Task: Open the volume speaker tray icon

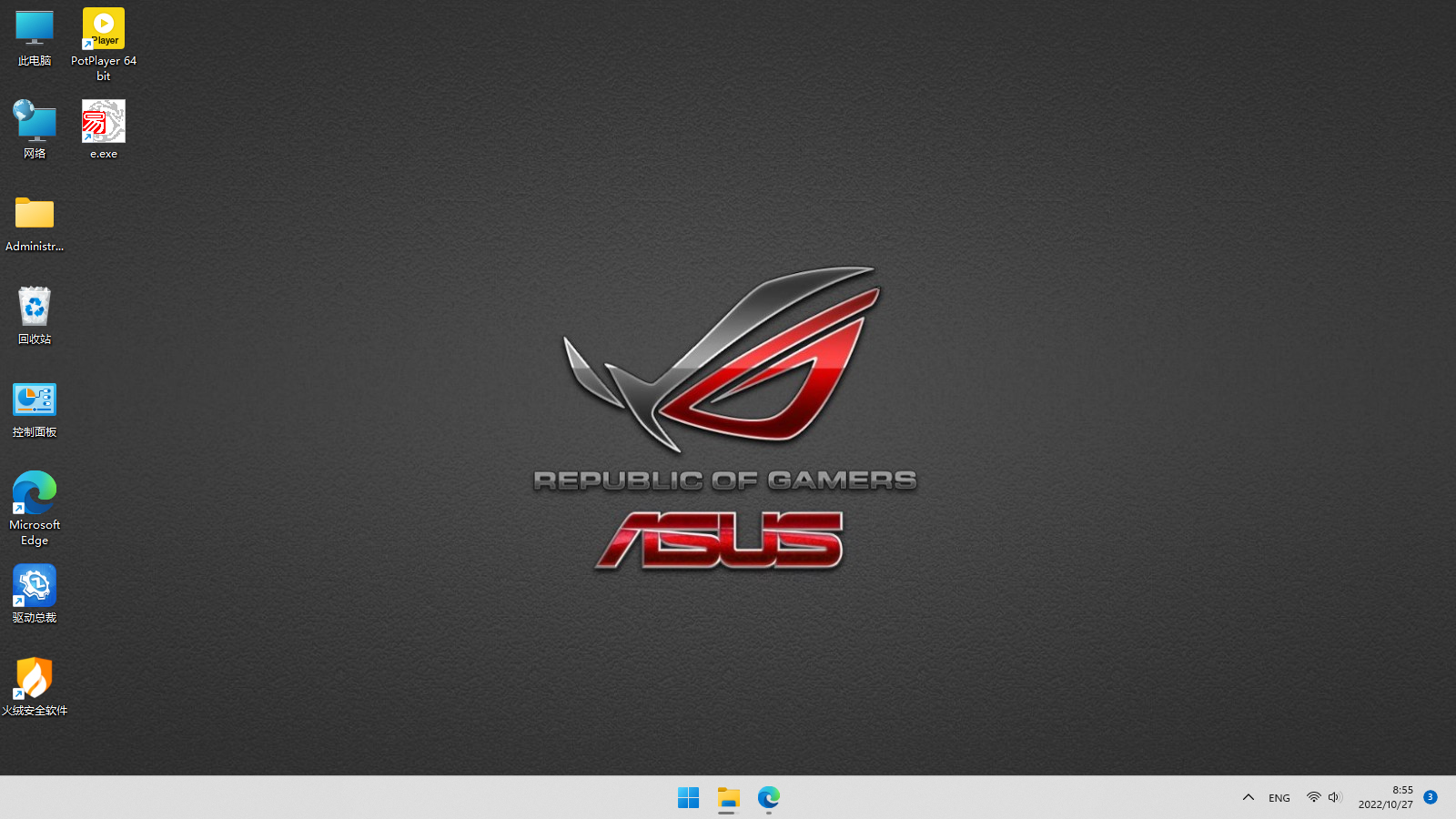Action: click(1335, 797)
